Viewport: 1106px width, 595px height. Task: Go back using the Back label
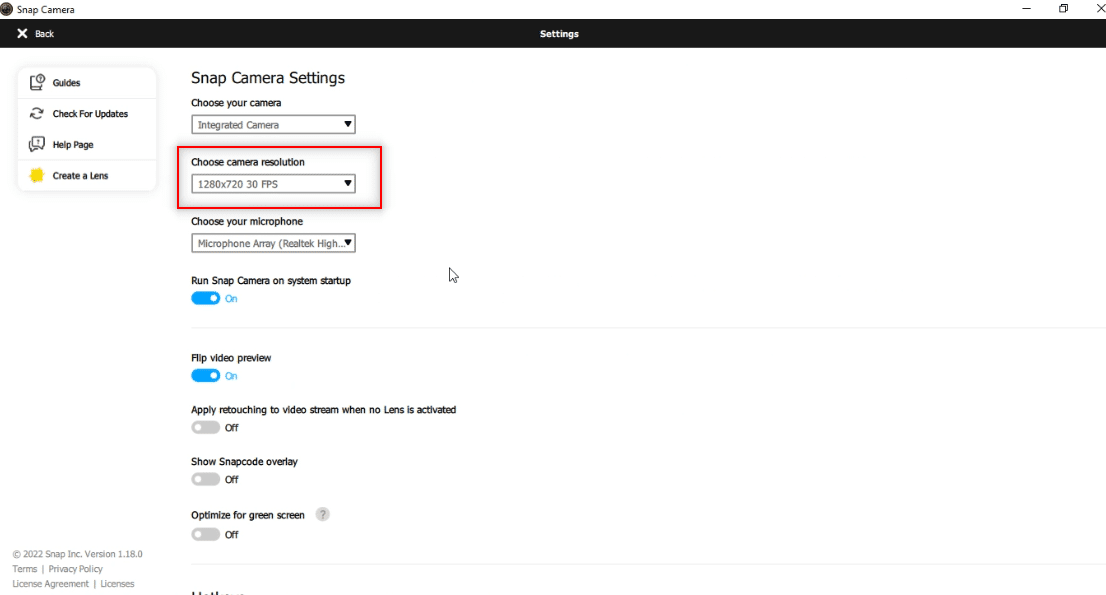44,34
